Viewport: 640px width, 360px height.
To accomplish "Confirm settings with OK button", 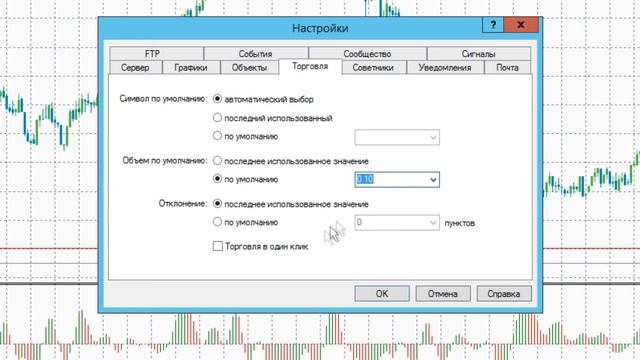I will coord(382,293).
